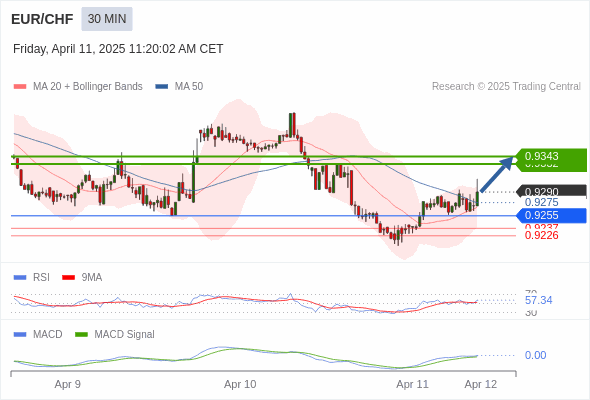Viewport: 590px width, 400px height.
Task: Click the RSI value 57.34 label
Action: (538, 300)
